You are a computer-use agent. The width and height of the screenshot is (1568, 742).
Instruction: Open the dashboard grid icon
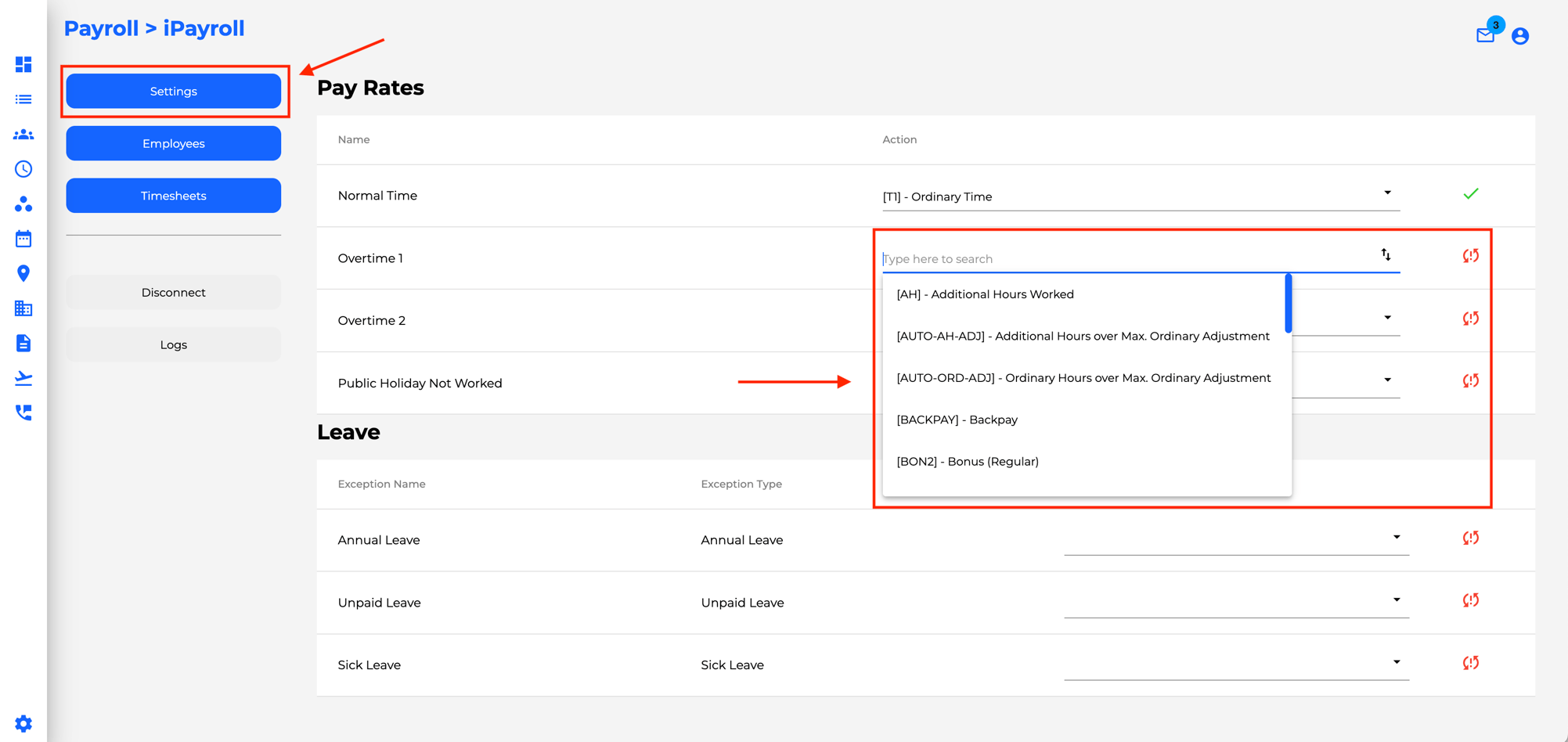click(23, 64)
